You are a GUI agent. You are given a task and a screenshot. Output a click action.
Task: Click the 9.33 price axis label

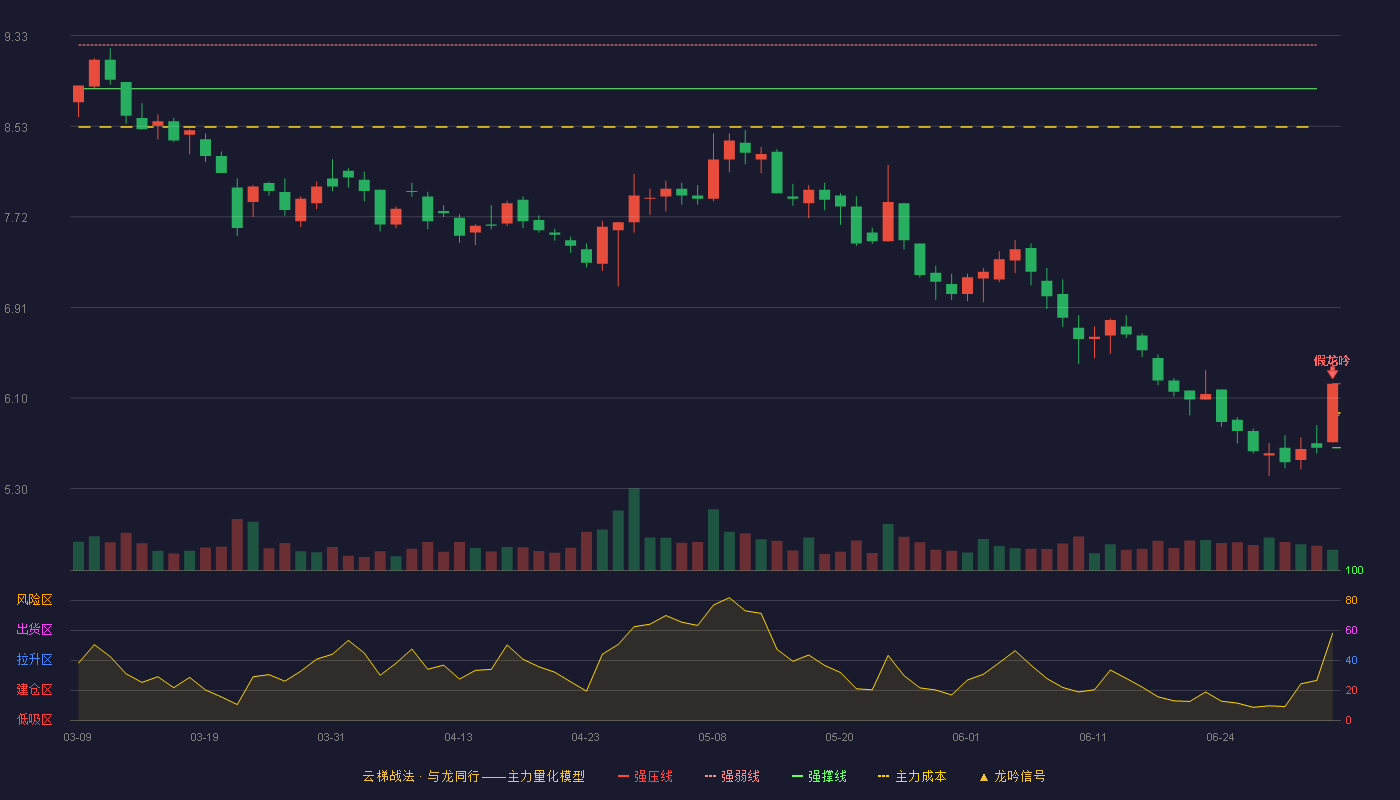(x=16, y=37)
